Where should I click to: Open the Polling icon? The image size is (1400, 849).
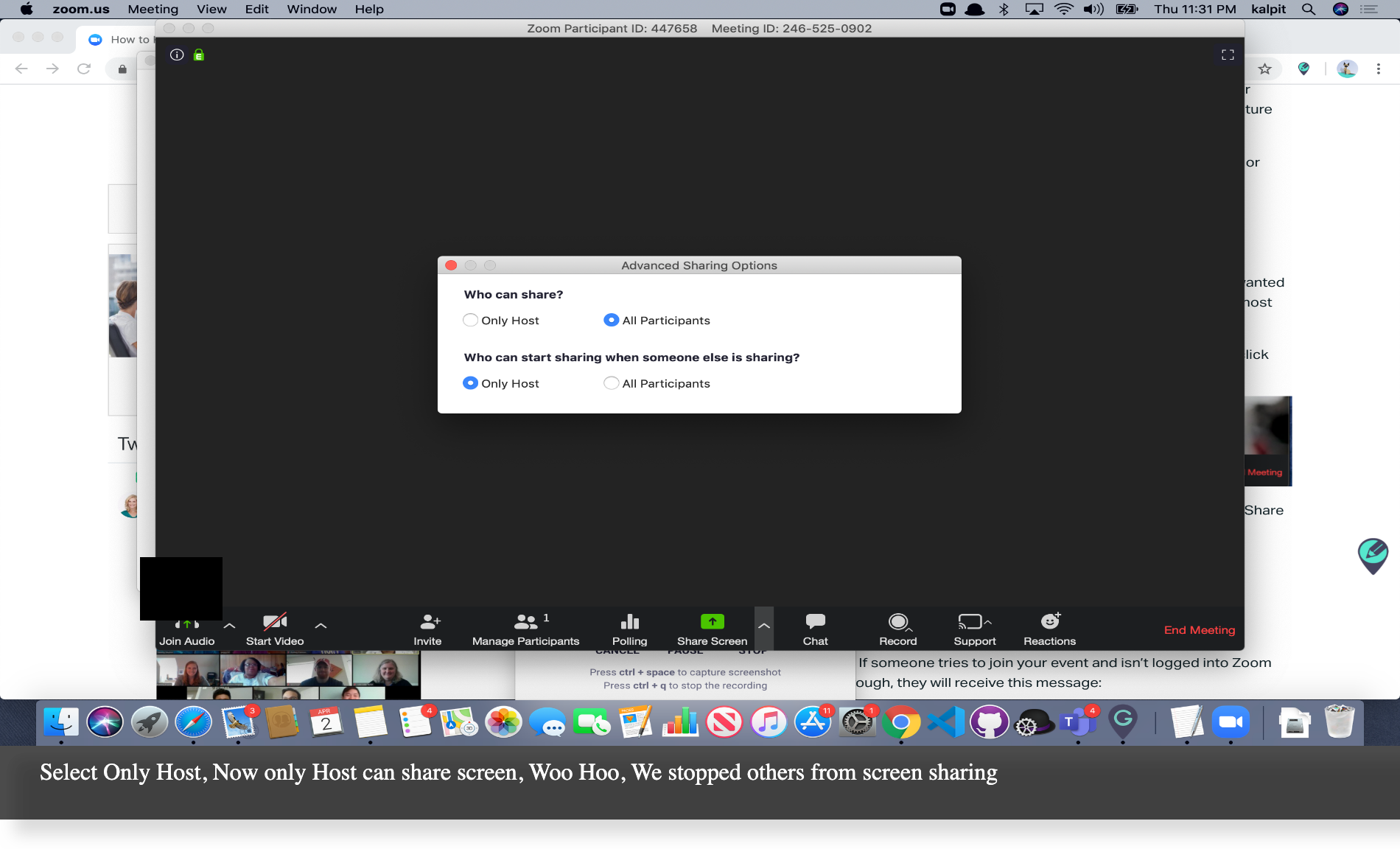coord(629,623)
